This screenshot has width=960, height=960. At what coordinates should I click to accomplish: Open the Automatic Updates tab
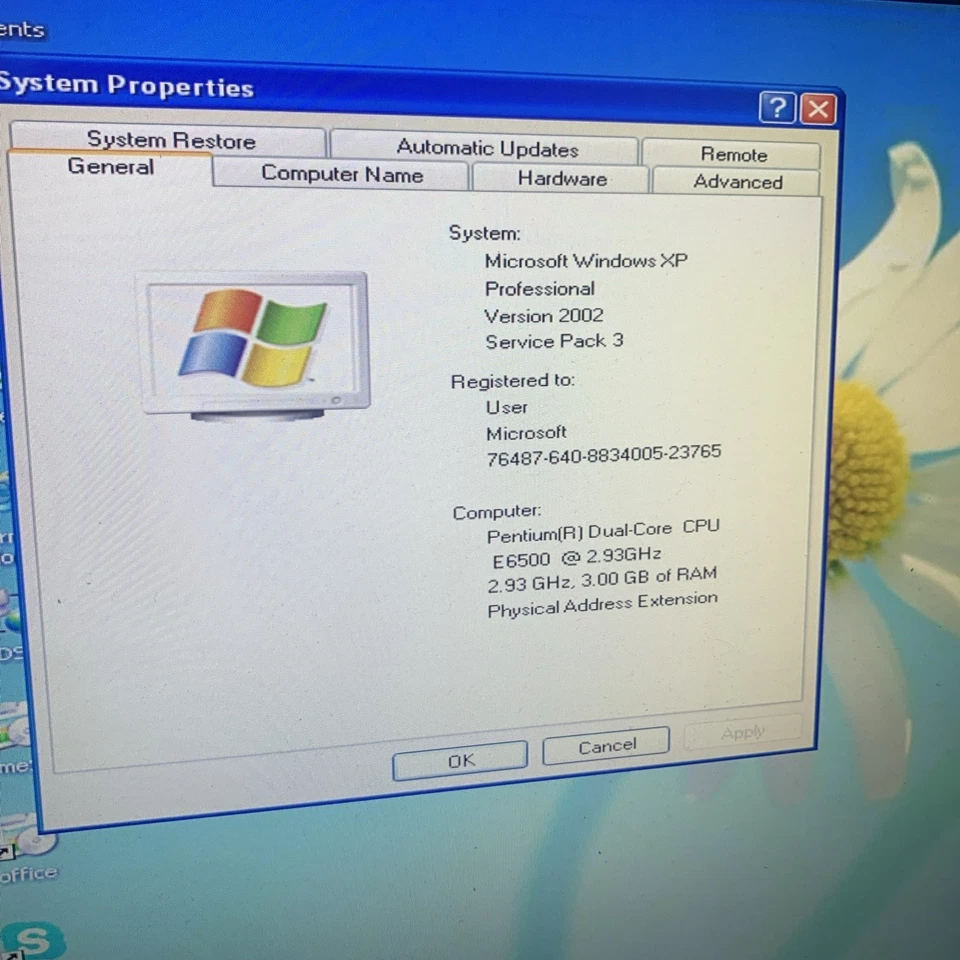487,148
